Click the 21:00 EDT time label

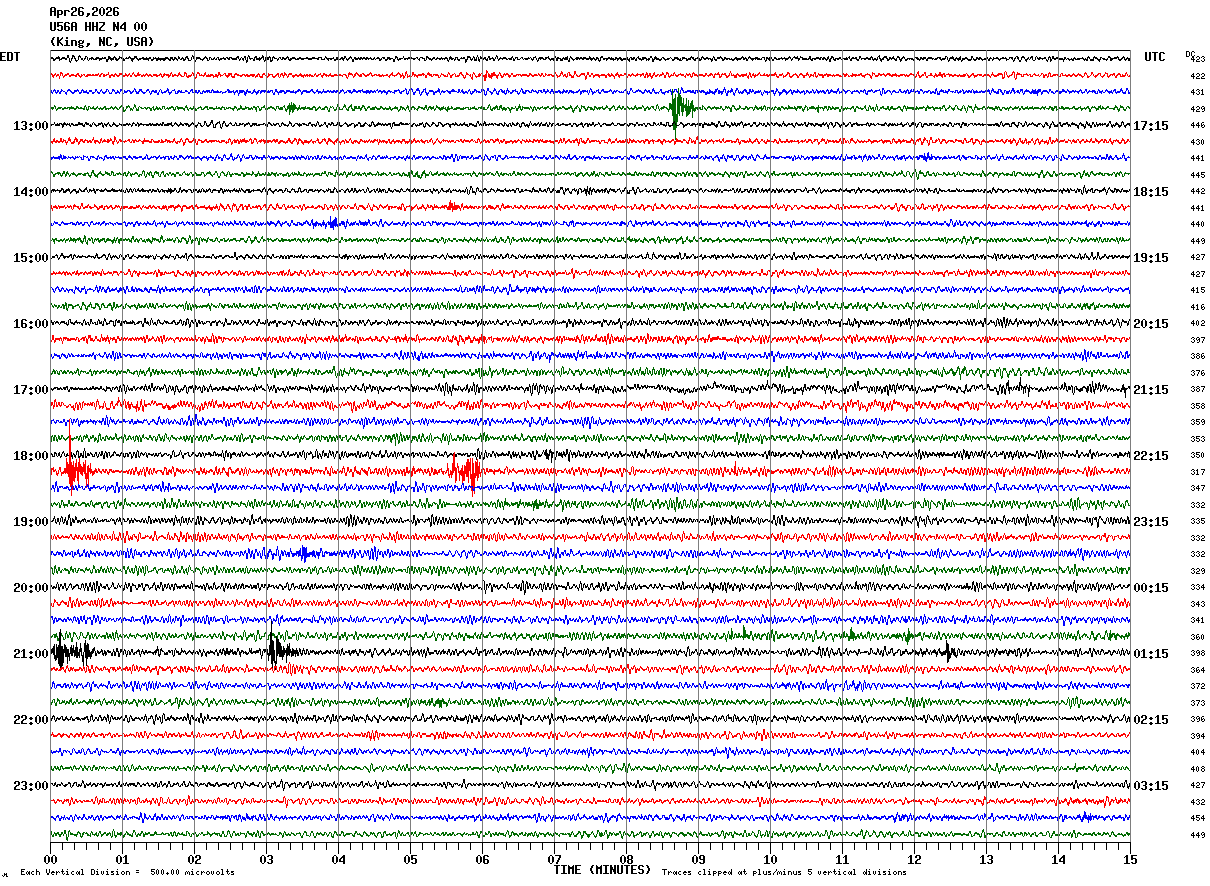30,654
